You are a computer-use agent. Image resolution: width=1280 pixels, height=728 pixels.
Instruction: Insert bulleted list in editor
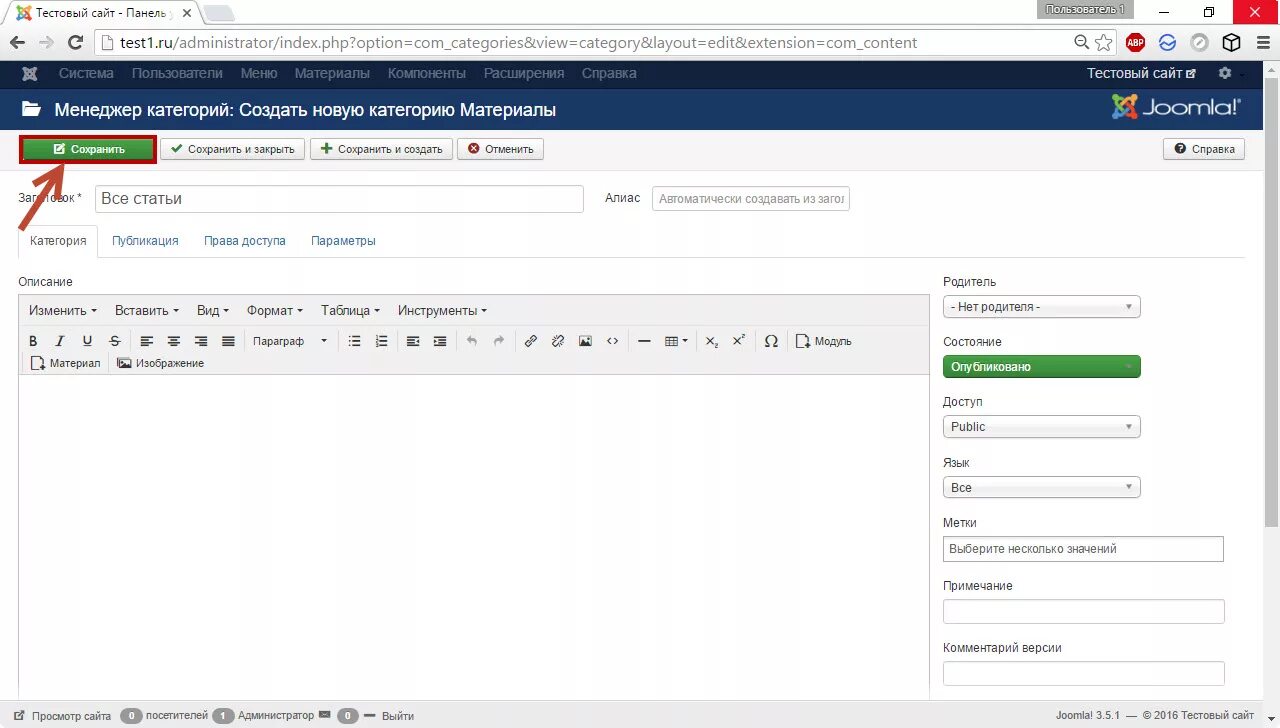click(x=354, y=341)
